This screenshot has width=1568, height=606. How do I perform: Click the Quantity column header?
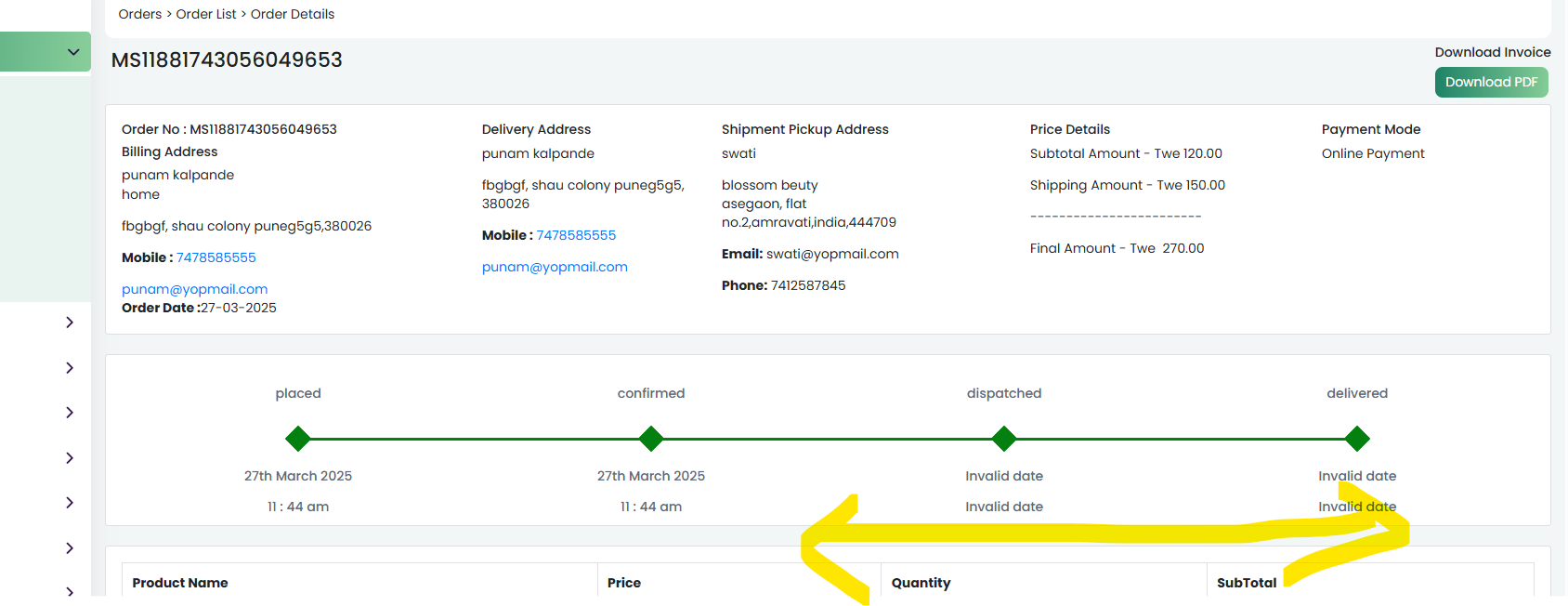click(921, 583)
